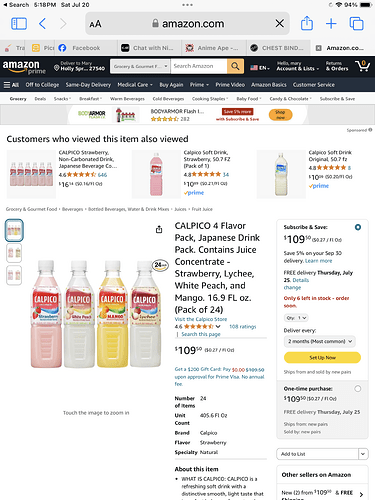Click the orange search magnifier button
The height and width of the screenshot is (500, 375).
tap(235, 66)
